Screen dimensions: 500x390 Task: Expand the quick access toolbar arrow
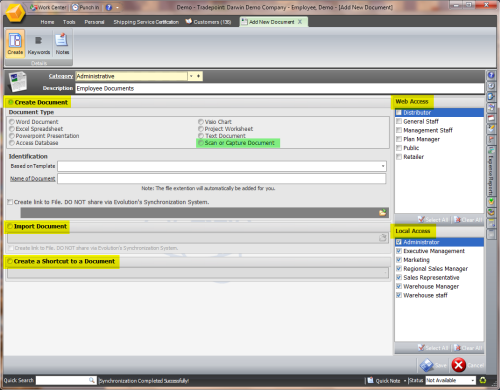pos(117,7)
